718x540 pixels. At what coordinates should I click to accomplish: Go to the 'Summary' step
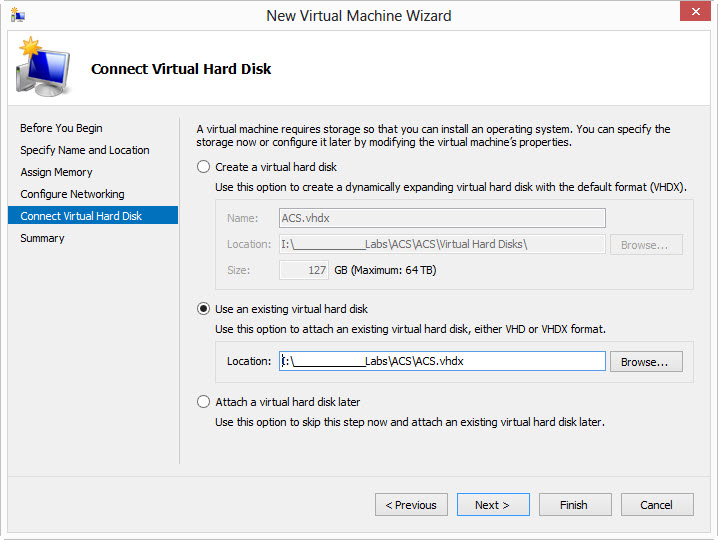[42, 238]
